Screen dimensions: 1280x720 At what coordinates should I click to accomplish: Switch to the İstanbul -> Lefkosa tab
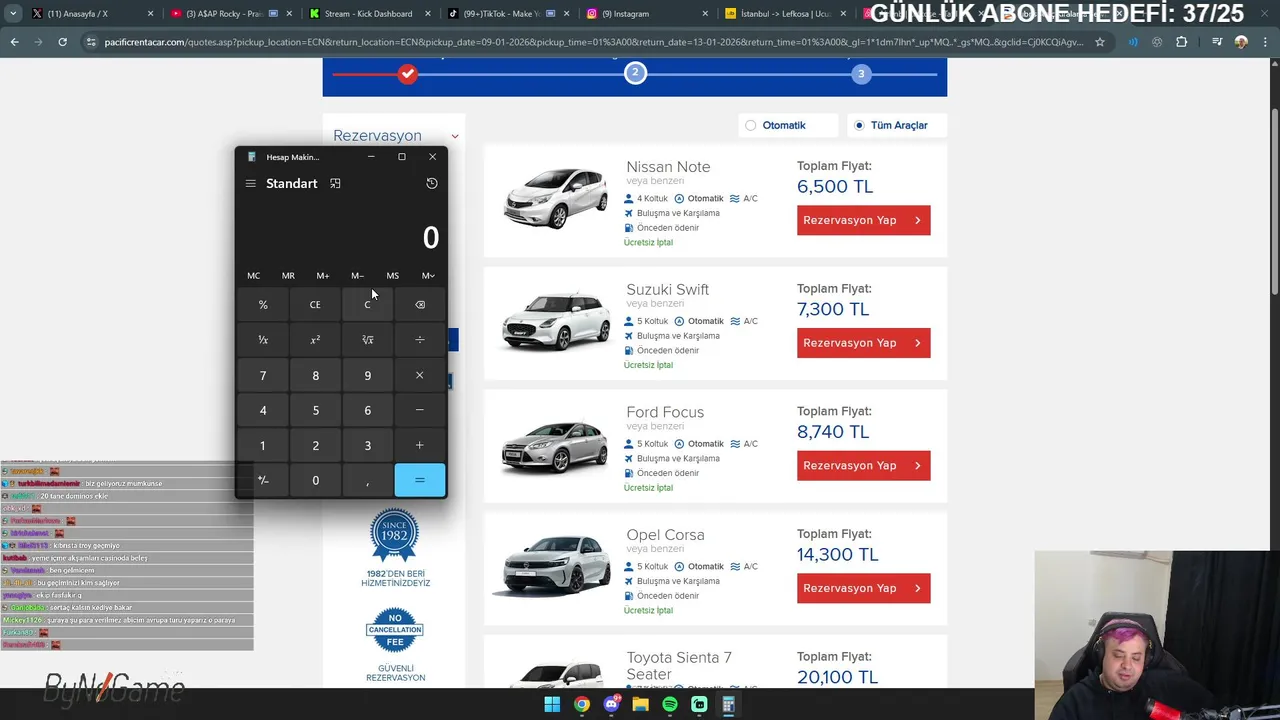[785, 14]
